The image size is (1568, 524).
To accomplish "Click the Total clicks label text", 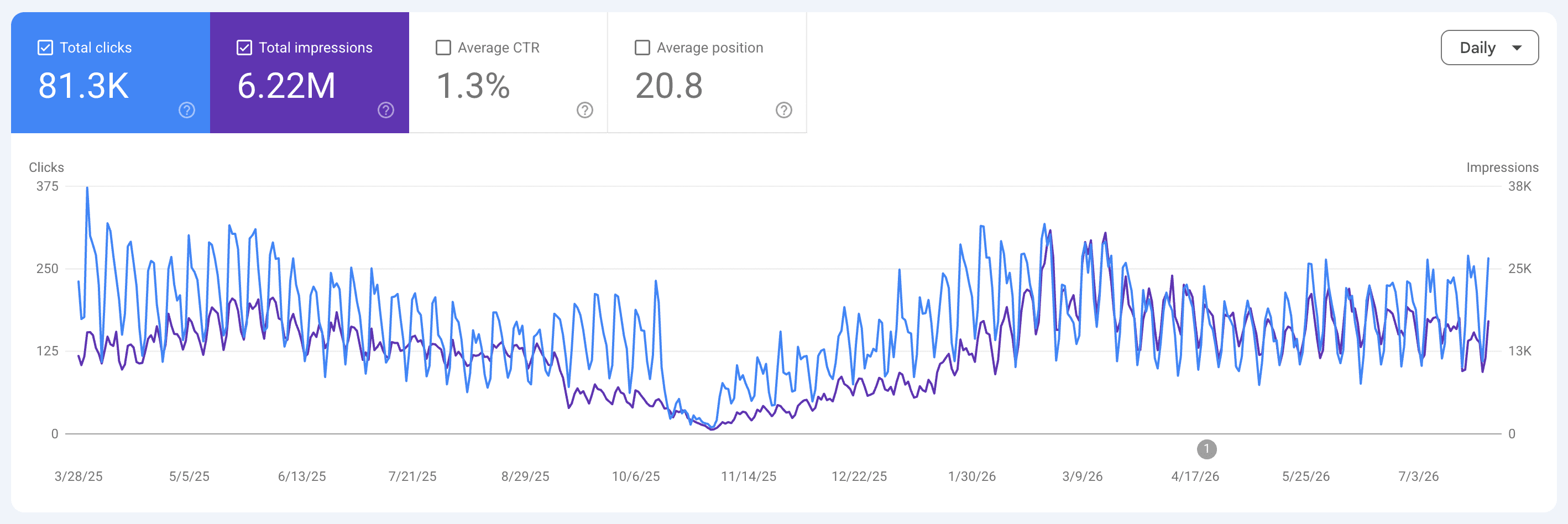I will pos(96,48).
